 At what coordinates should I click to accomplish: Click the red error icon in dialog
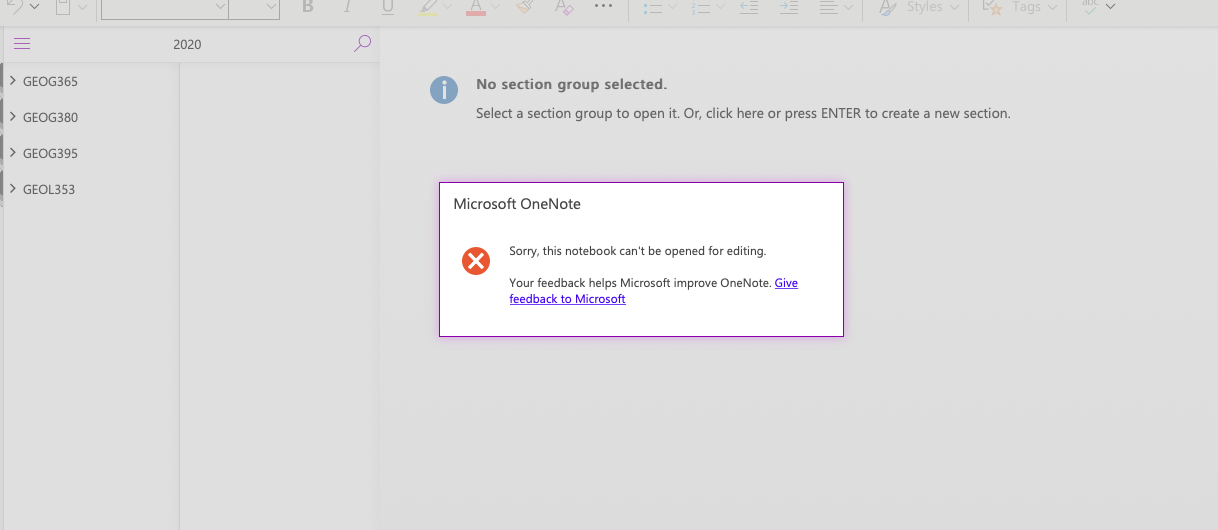click(x=476, y=261)
